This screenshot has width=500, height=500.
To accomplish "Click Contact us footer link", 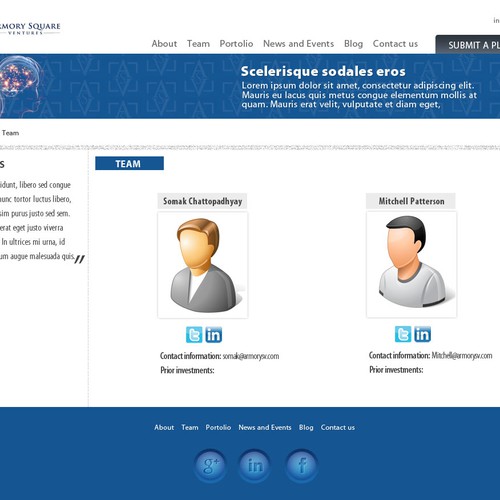I will (x=338, y=427).
